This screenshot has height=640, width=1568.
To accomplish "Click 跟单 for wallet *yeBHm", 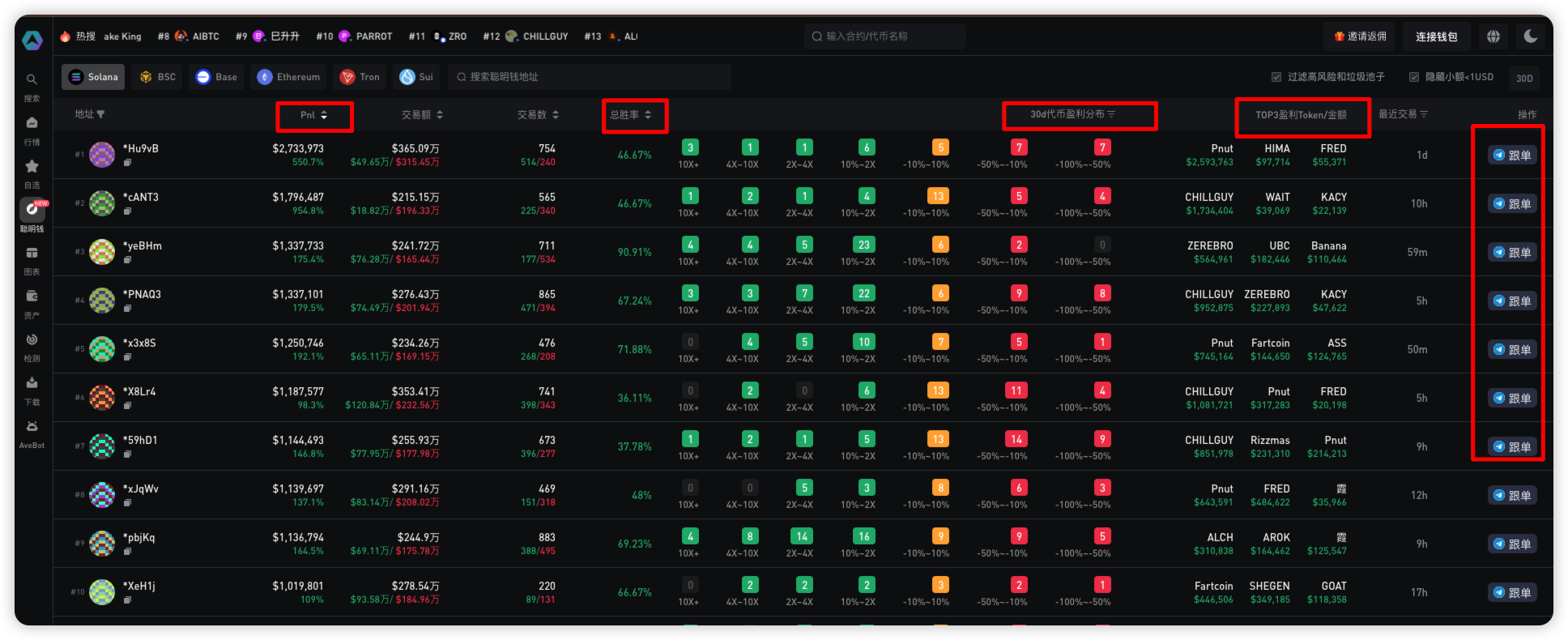I will pos(1512,253).
